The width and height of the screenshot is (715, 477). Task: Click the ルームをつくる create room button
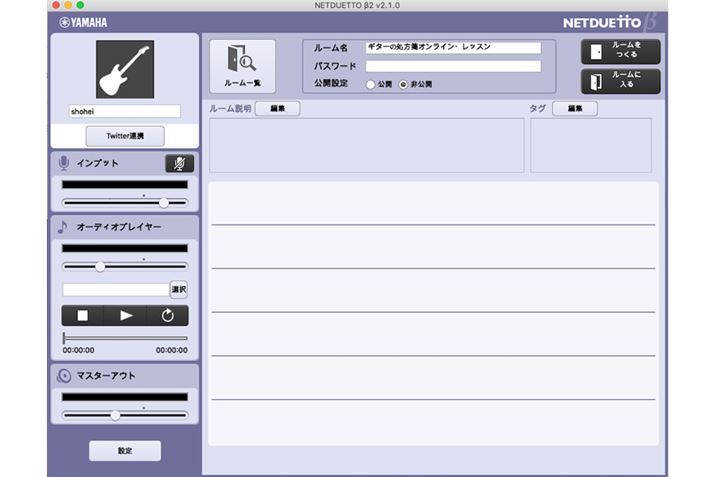pos(621,51)
